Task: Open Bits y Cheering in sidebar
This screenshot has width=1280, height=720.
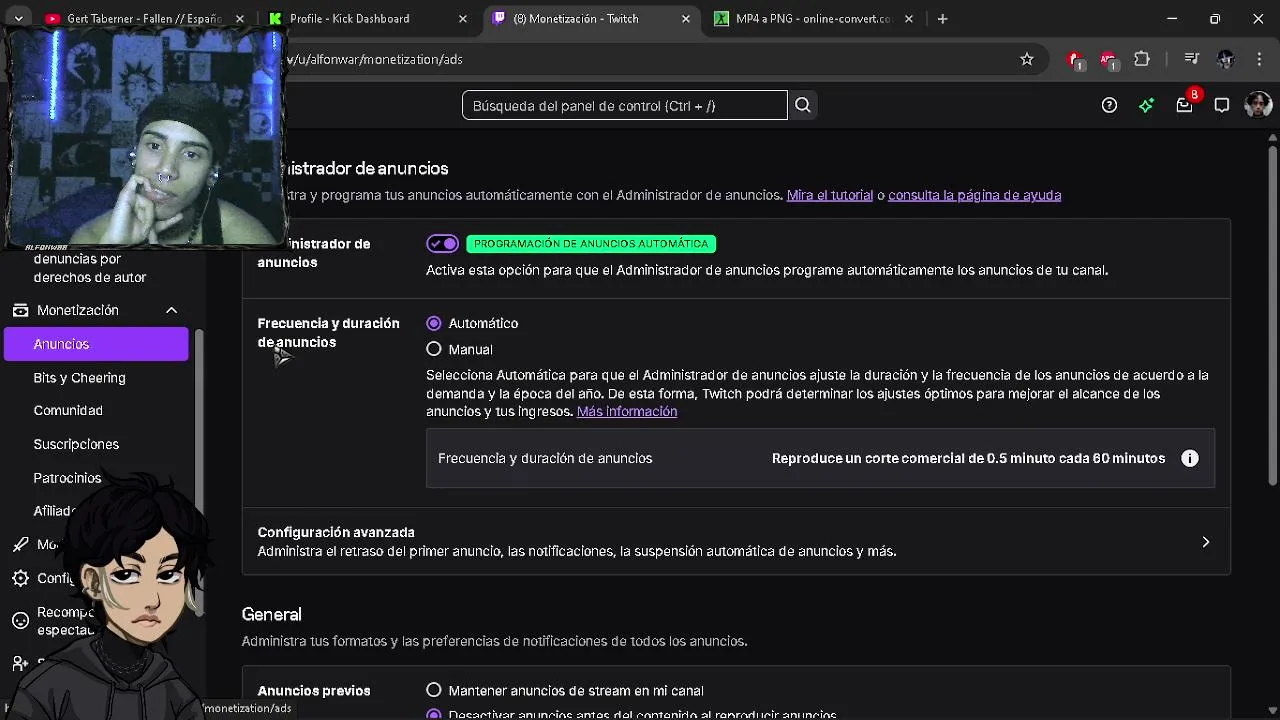Action: (79, 378)
